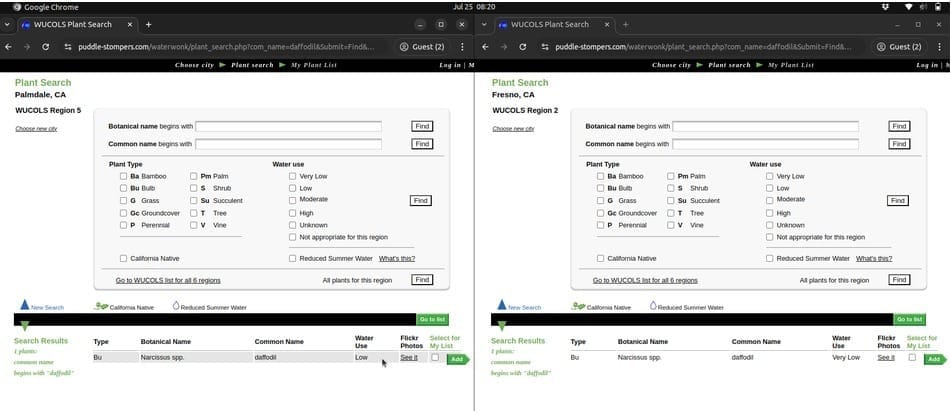Enable the Very Low water use checkbox on the Fresno page
Viewport: 951px width, 411px height.
770,176
